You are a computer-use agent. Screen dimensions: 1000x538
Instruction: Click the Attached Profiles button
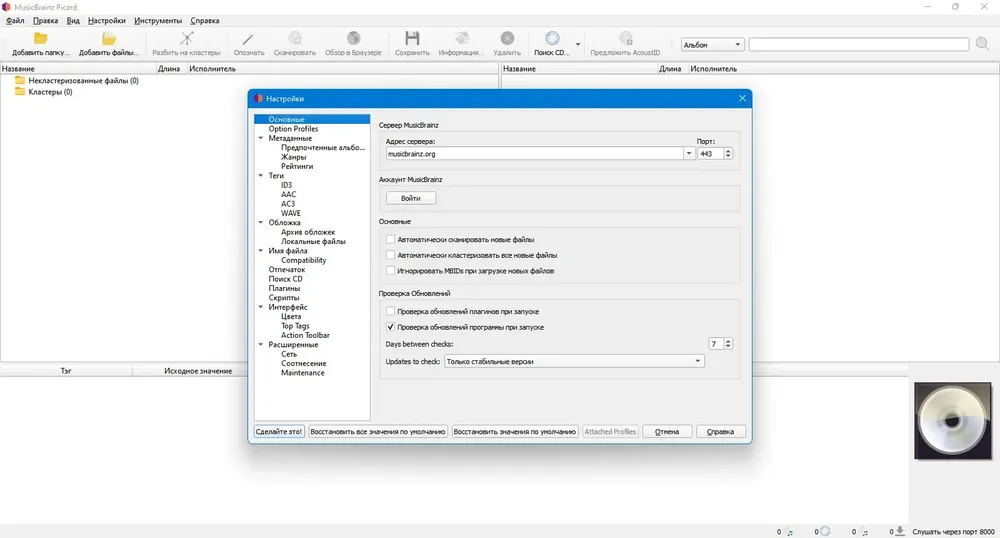pos(610,432)
